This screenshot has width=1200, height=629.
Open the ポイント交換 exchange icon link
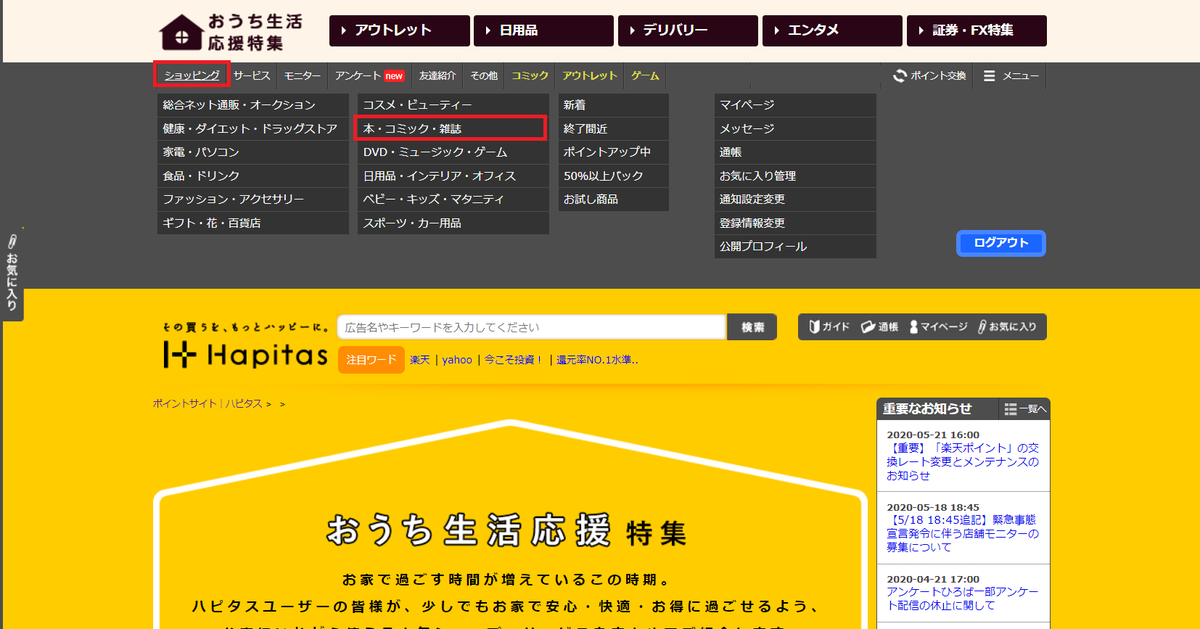929,76
